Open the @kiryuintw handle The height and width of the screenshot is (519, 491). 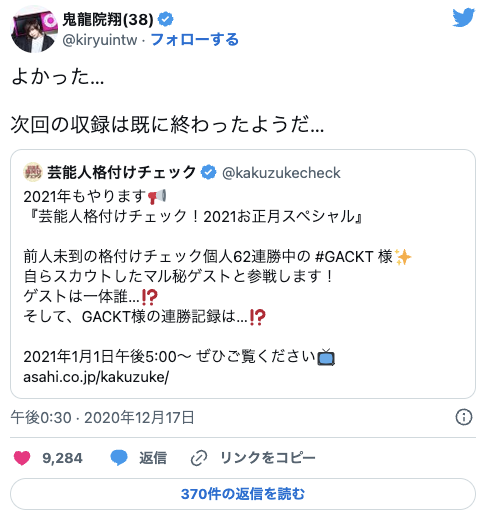(100, 40)
